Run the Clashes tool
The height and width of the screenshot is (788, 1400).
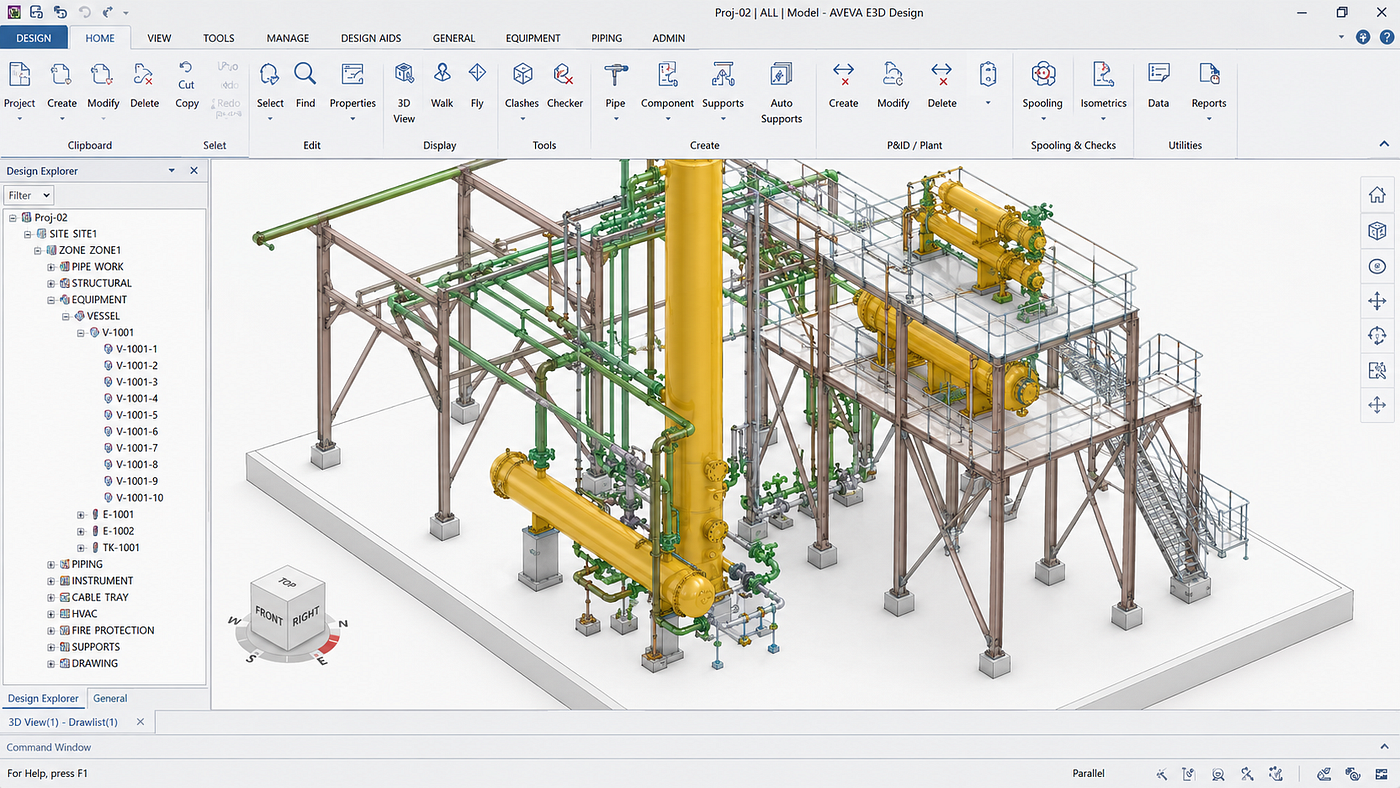(522, 85)
